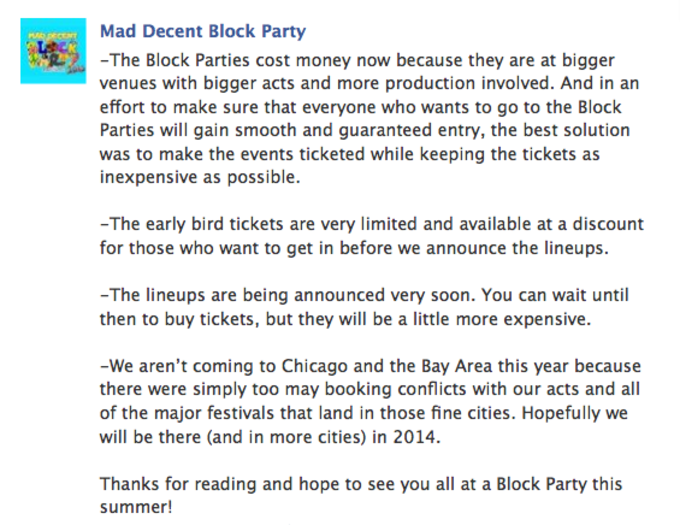The height and width of the screenshot is (525, 680).
Task: Click the word 'Chicago' in the post
Action: click(x=315, y=366)
